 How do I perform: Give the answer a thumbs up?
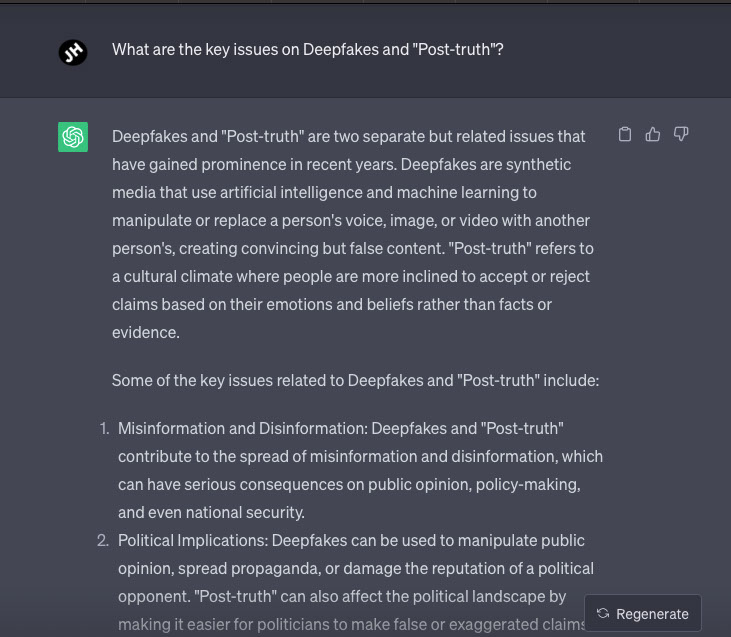click(x=653, y=134)
